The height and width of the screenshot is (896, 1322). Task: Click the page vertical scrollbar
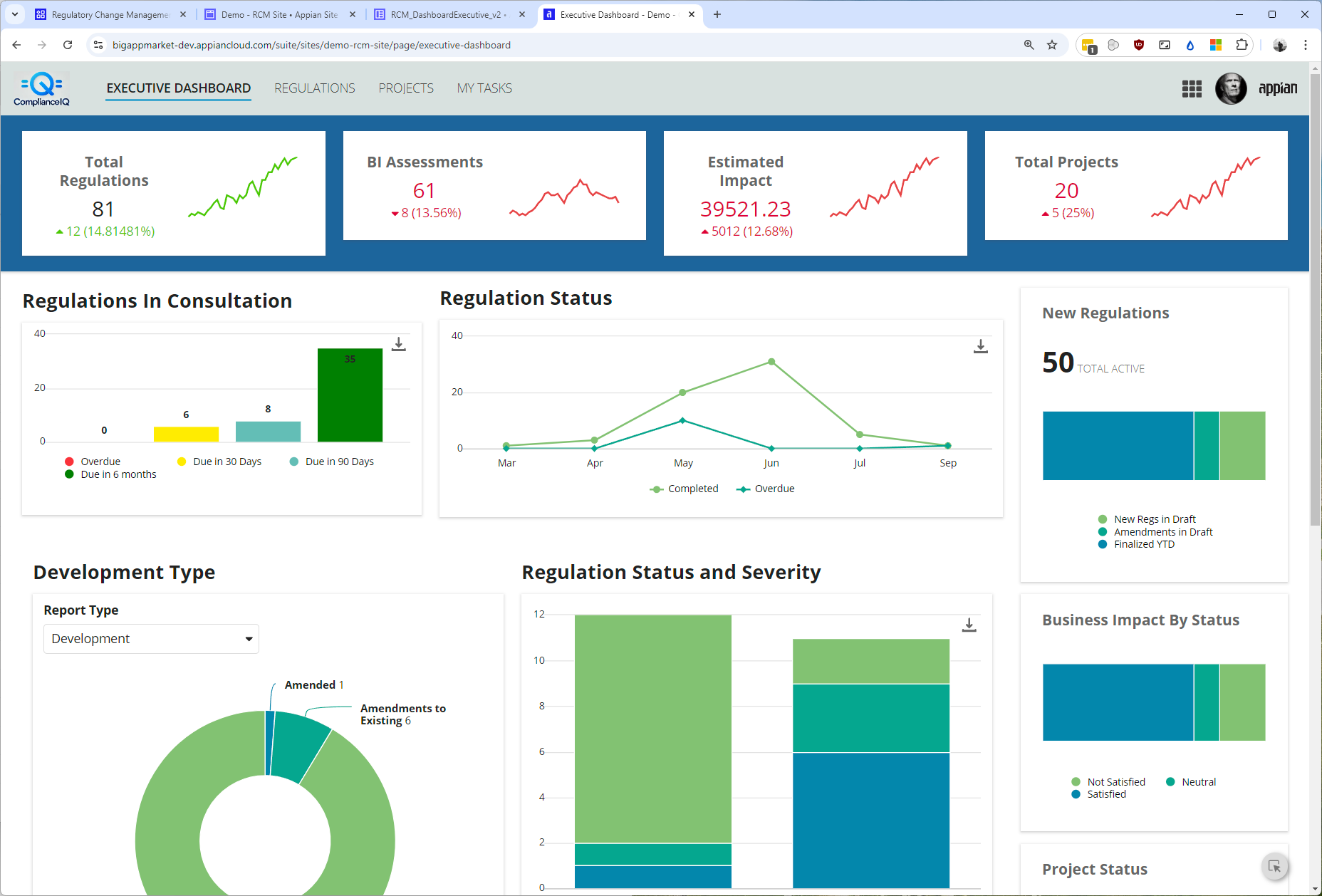pos(1316,299)
